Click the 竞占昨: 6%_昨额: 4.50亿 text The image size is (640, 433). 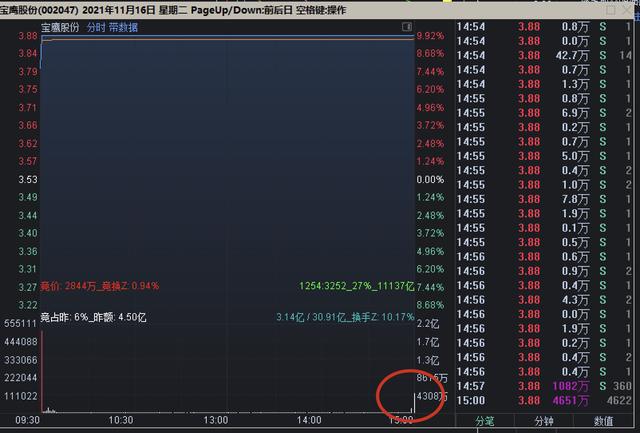pos(93,317)
